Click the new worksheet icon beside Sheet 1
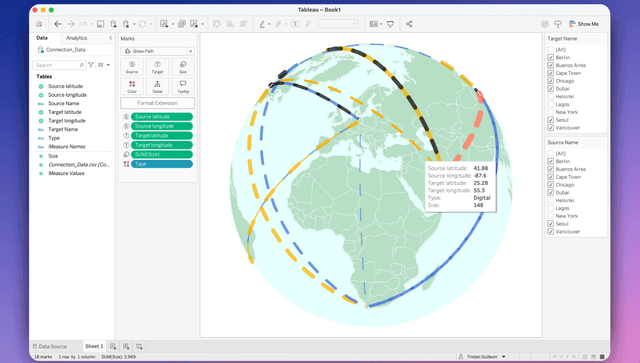 click(x=113, y=346)
